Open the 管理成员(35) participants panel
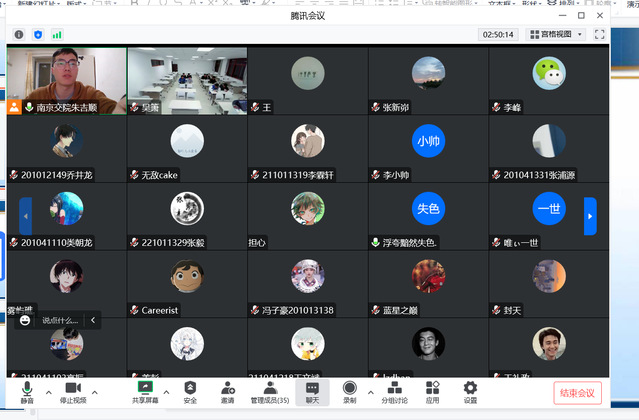The width and height of the screenshot is (639, 420). click(x=269, y=392)
